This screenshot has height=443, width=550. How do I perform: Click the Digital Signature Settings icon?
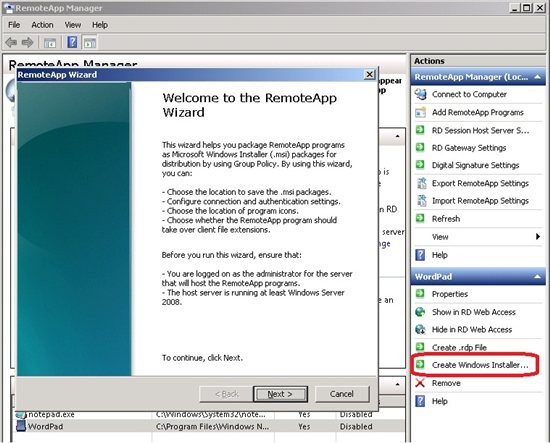click(x=420, y=165)
